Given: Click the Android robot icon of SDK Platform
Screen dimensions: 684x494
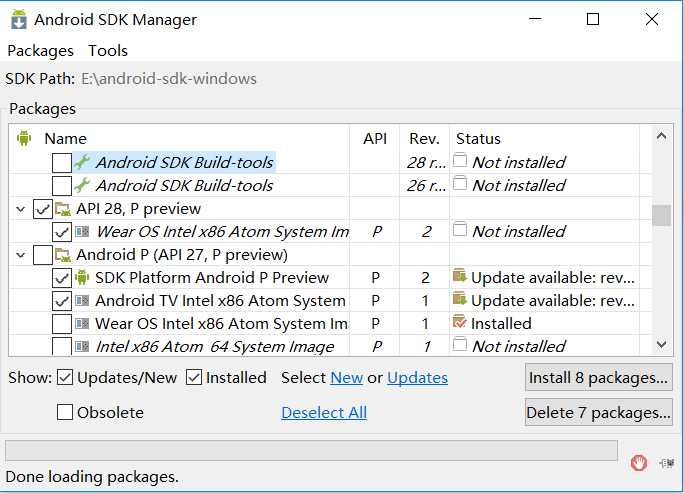Looking at the screenshot, I should coord(82,277).
